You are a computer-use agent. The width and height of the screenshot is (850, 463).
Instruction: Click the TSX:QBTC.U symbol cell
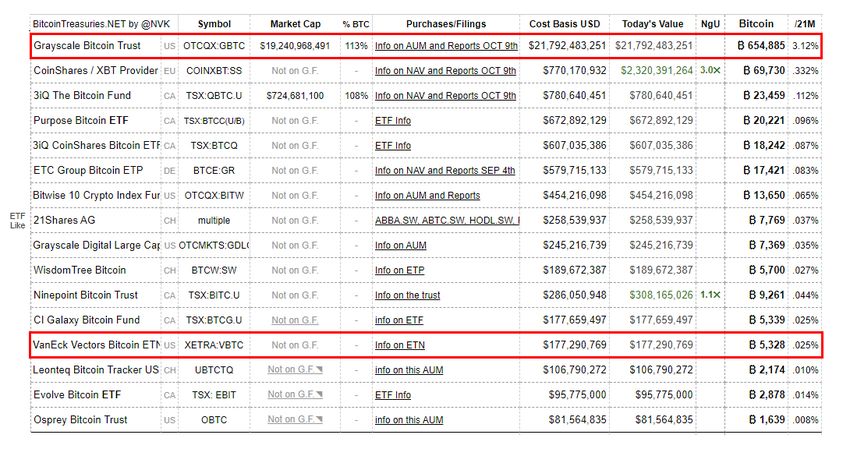[x=214, y=96]
